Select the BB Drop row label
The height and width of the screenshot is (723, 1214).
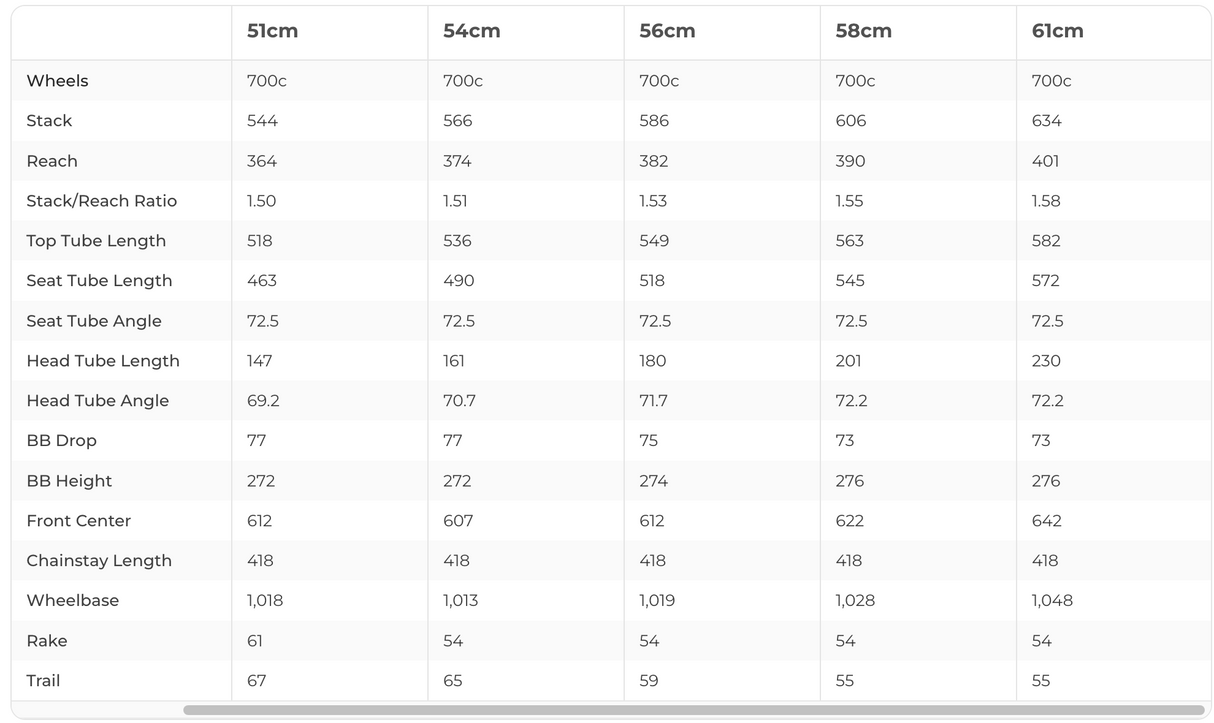[x=61, y=441]
